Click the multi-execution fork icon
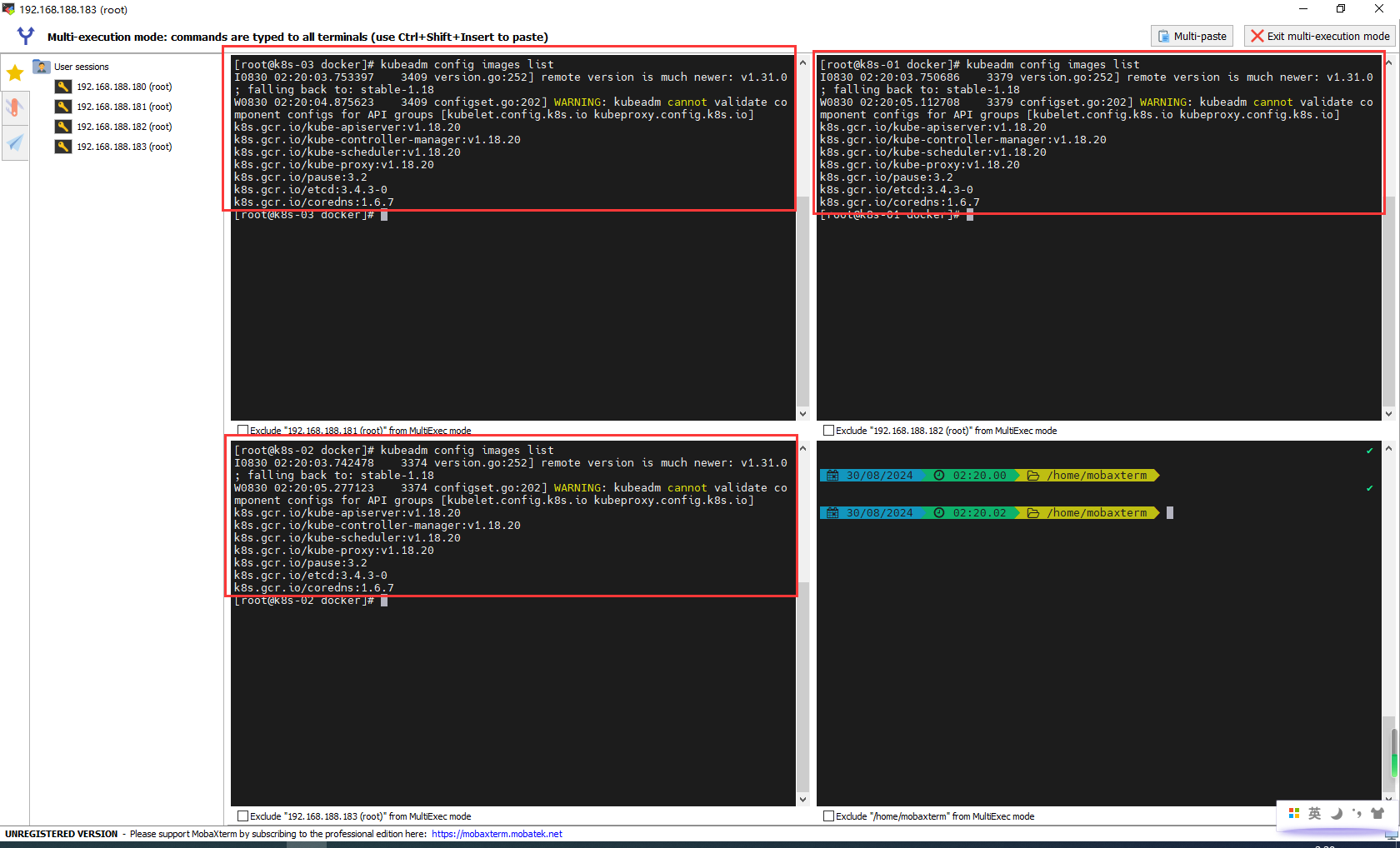 (x=26, y=36)
